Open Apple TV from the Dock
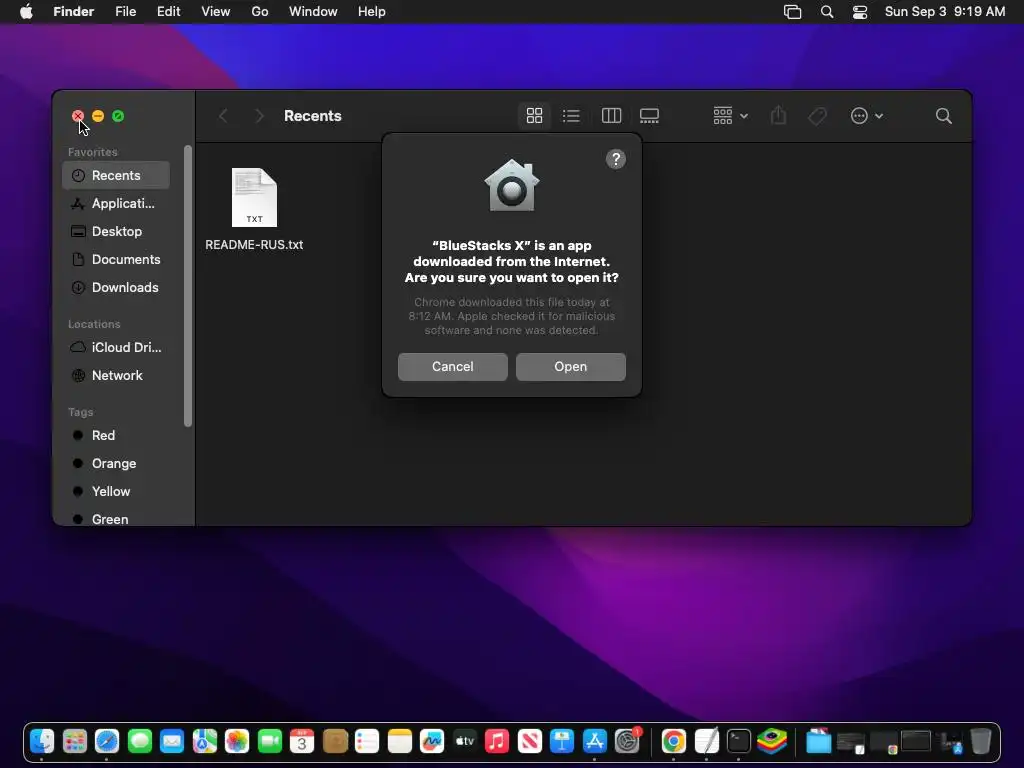The width and height of the screenshot is (1024, 768). coord(464,741)
